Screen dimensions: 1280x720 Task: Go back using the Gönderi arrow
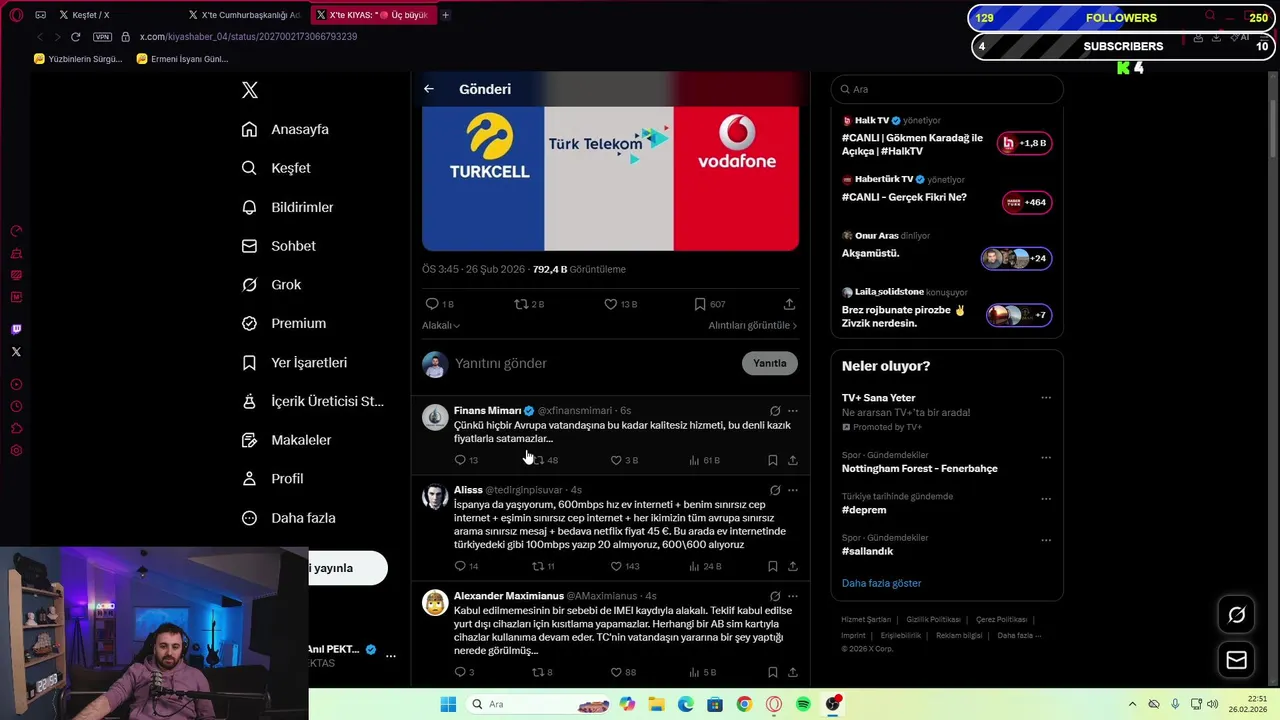pos(429,89)
